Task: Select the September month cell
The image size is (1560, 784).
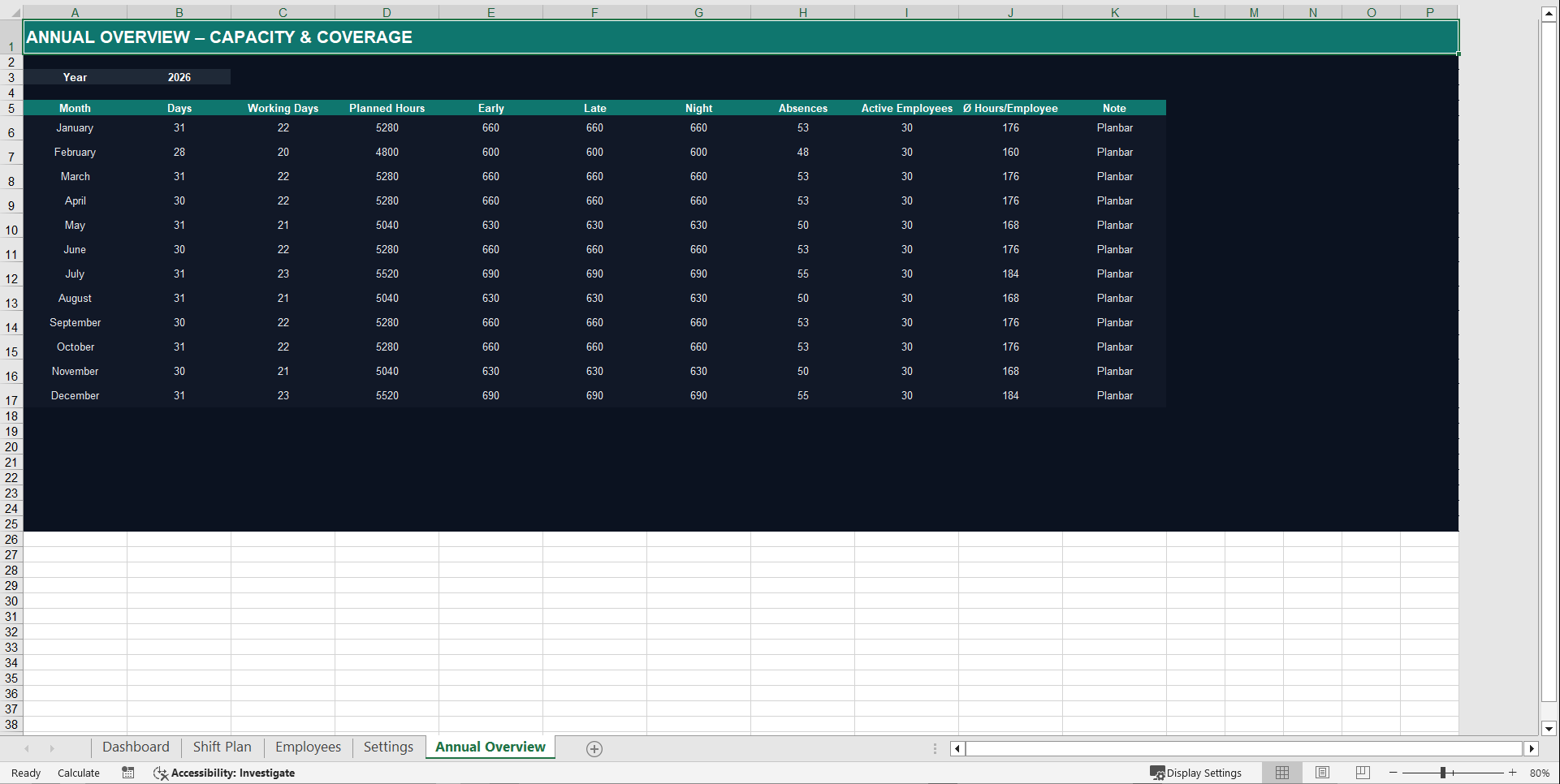Action: 75,322
